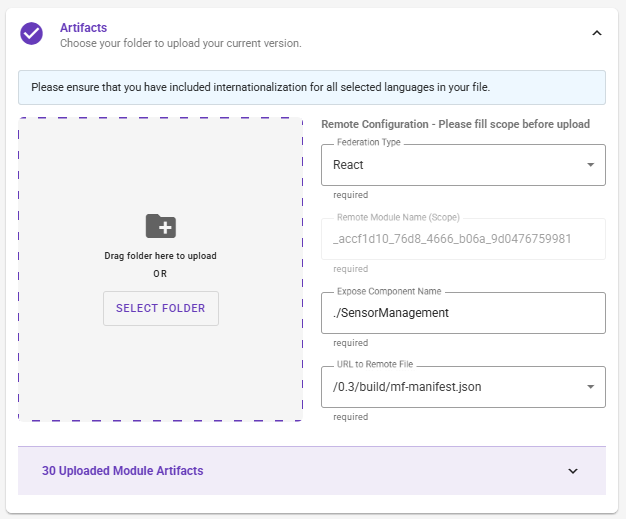Click the 'Choose your folder to upload' subtitle

point(181,43)
